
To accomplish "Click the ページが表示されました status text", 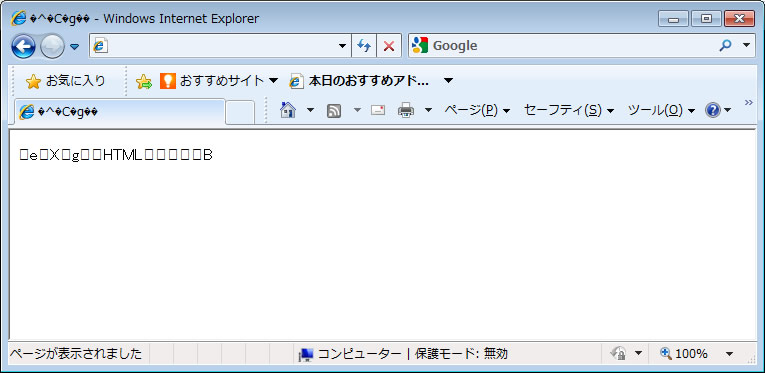I will click(x=76, y=353).
